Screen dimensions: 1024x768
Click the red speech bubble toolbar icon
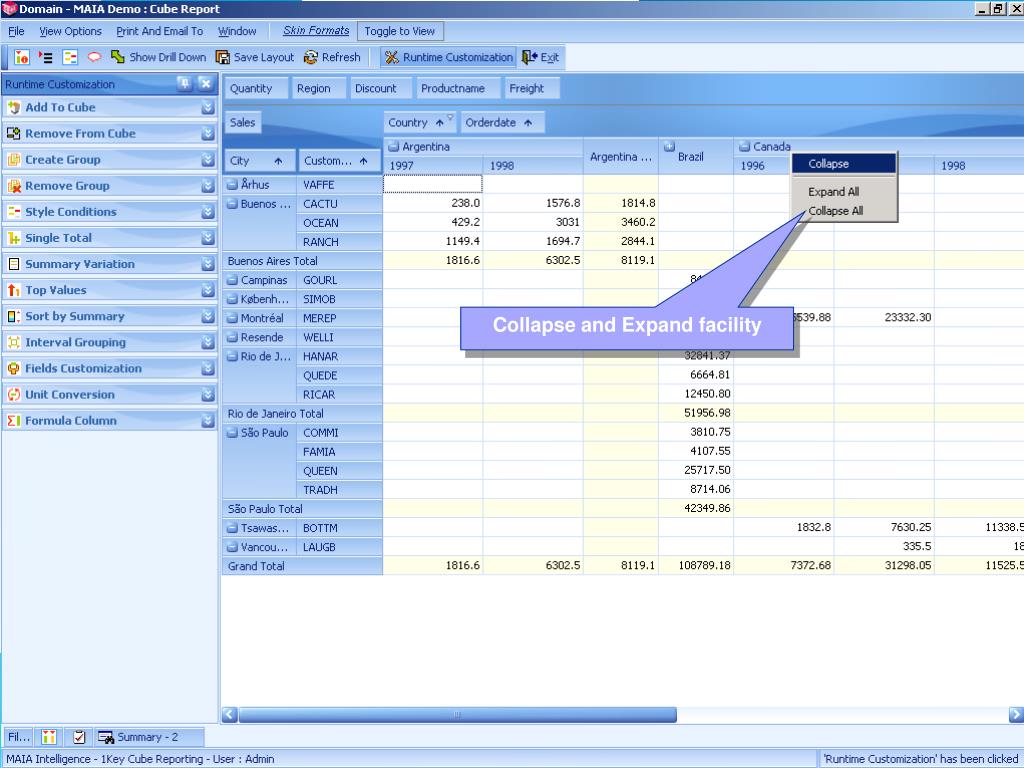click(94, 58)
